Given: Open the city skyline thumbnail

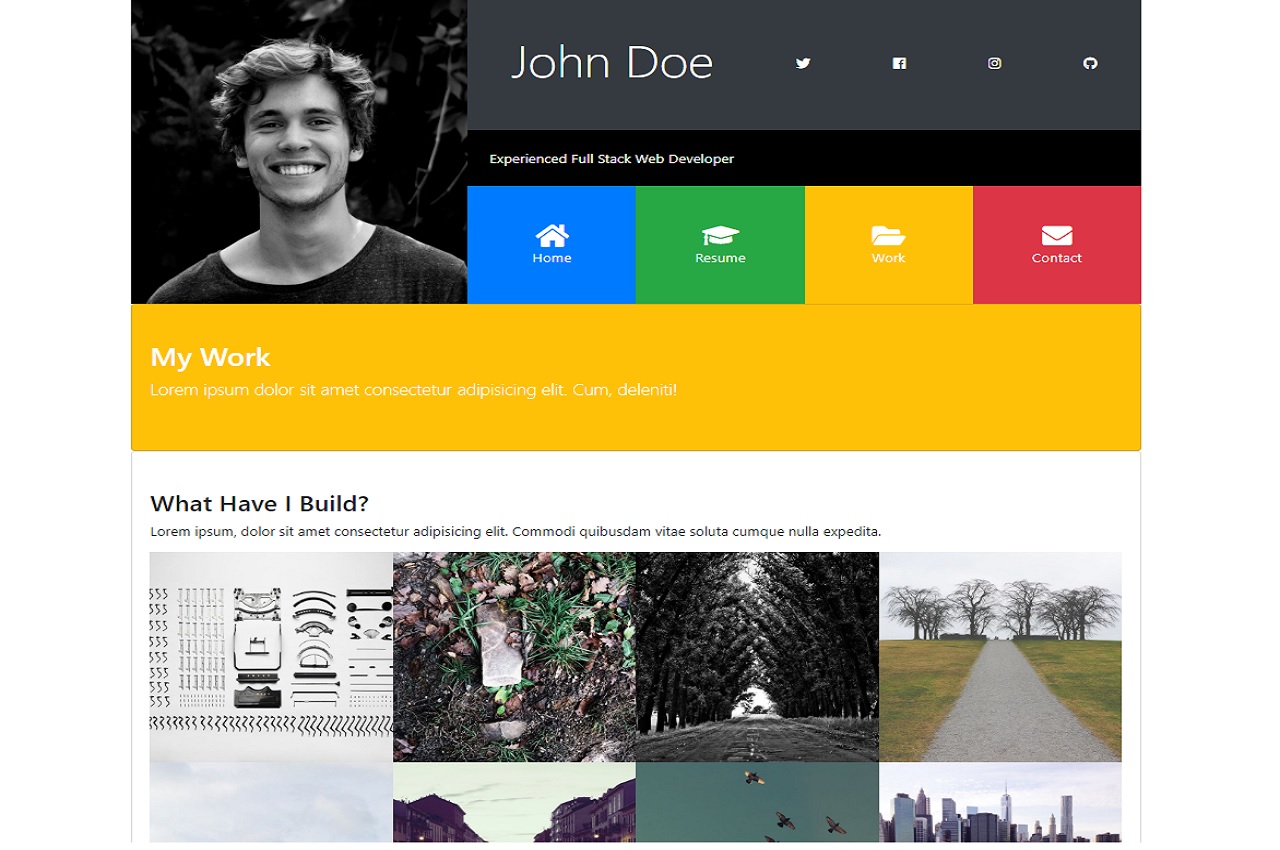Looking at the screenshot, I should point(1000,803).
